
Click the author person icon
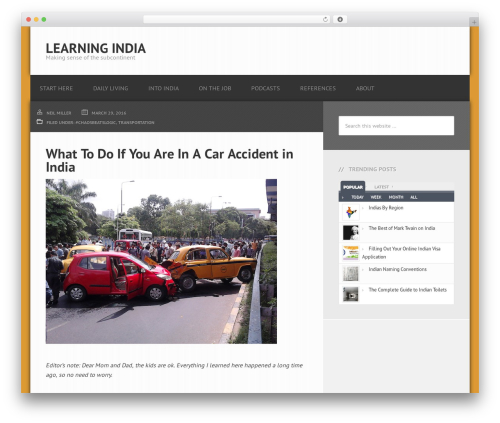(40, 112)
